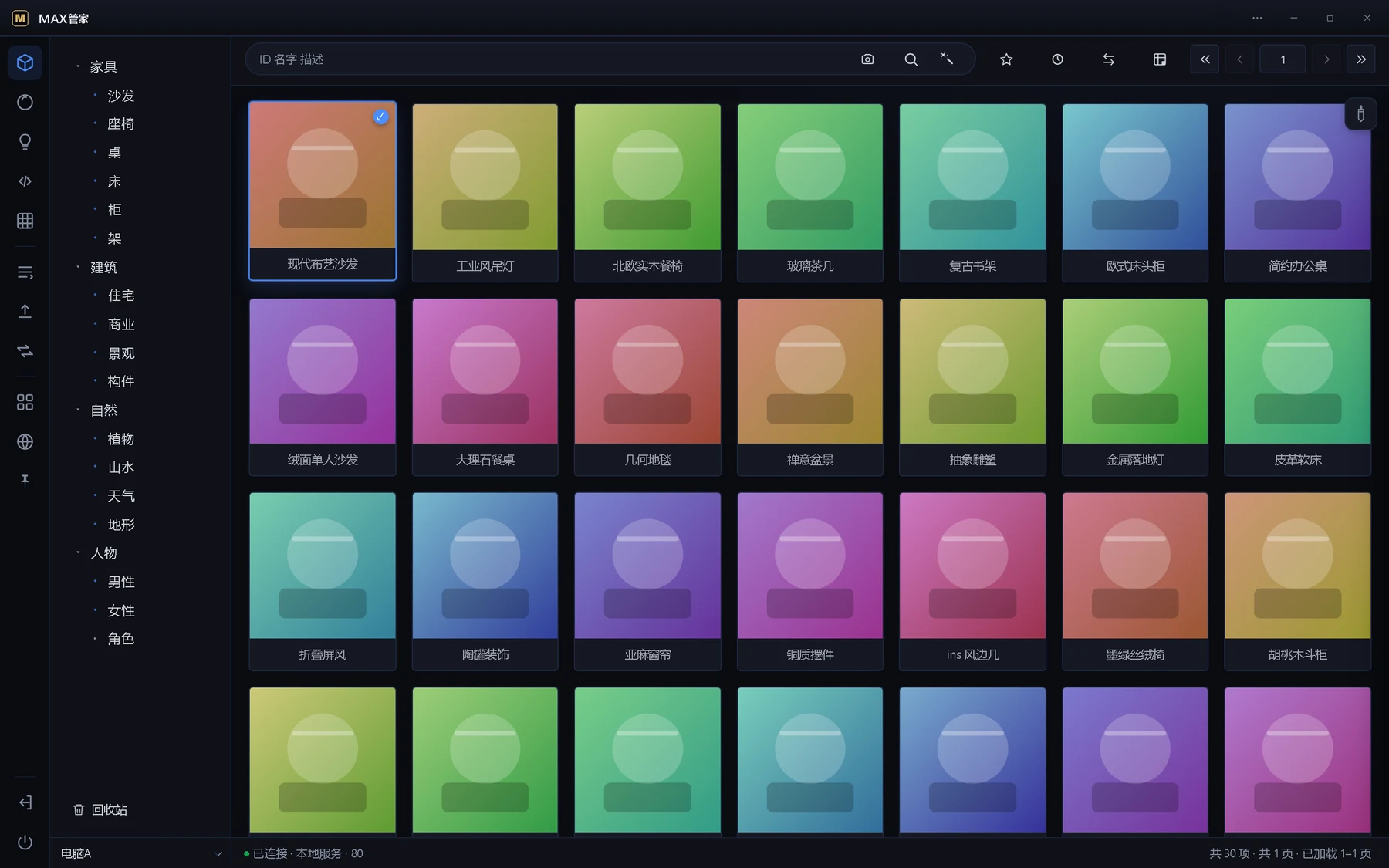Click the power icon at sidebar bottom

coord(25,842)
